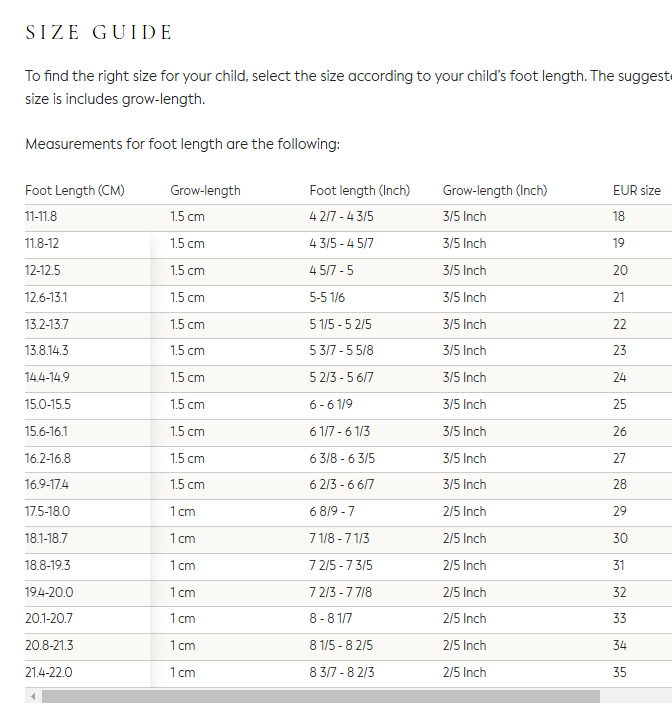Click the Foot Length (CM) column header
This screenshot has width=672, height=703.
click(x=75, y=190)
